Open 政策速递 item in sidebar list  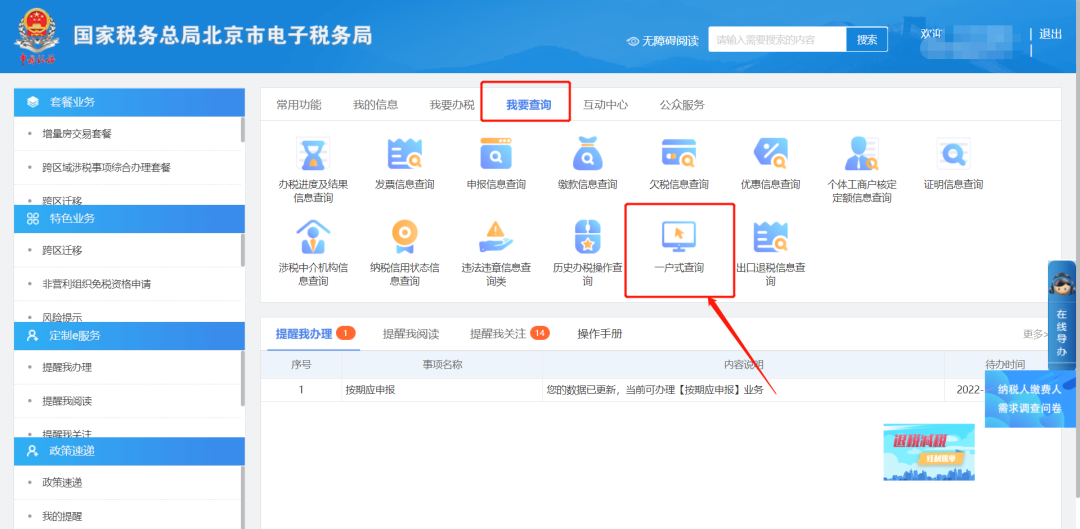[62, 482]
